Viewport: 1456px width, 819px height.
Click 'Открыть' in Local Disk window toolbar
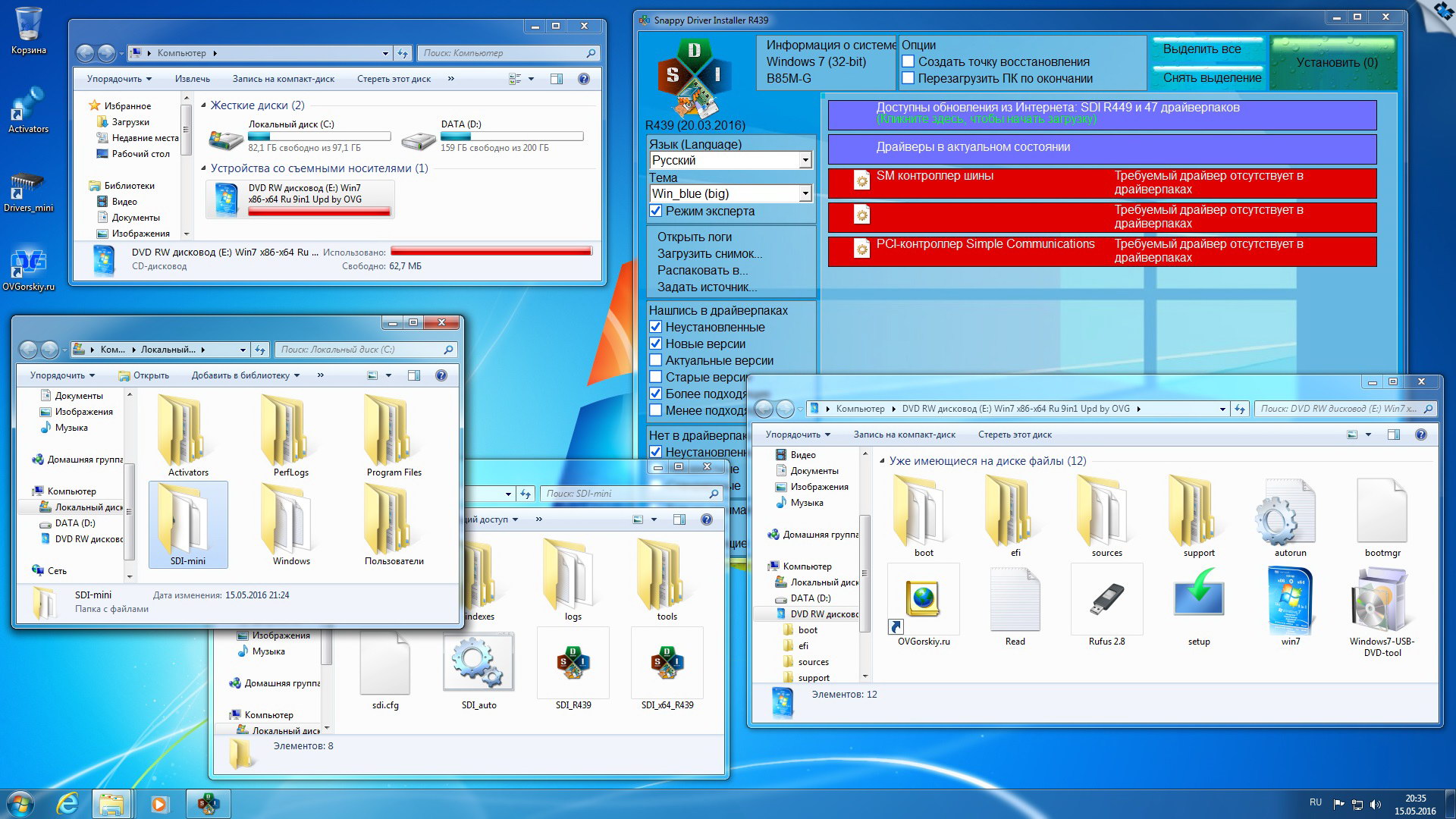coord(144,375)
